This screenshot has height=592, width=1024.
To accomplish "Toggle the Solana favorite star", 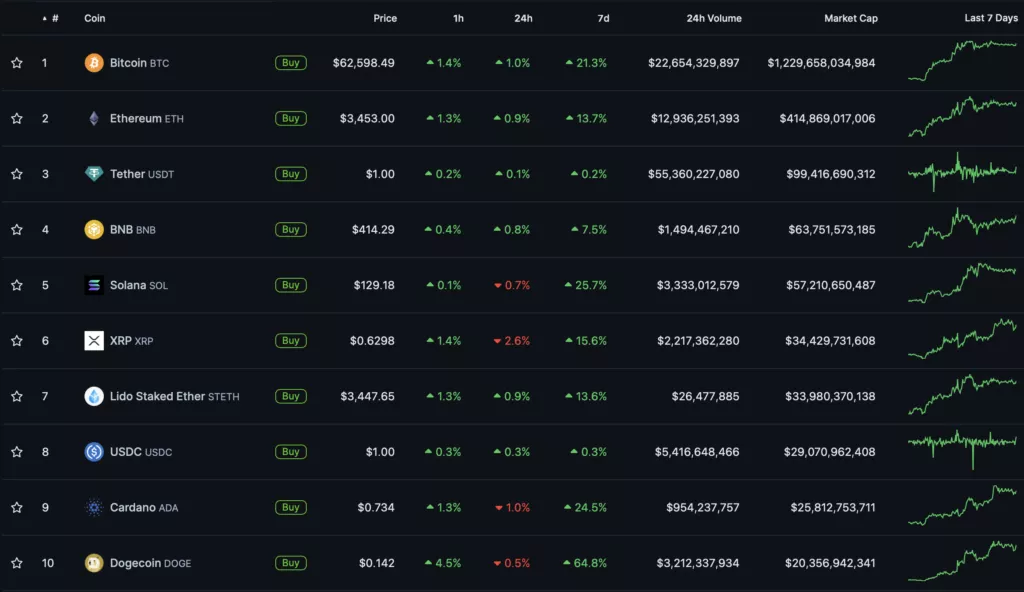I will pos(17,285).
